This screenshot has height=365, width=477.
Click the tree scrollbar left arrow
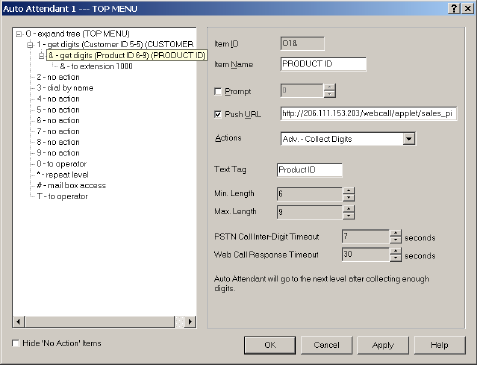tap(18, 322)
